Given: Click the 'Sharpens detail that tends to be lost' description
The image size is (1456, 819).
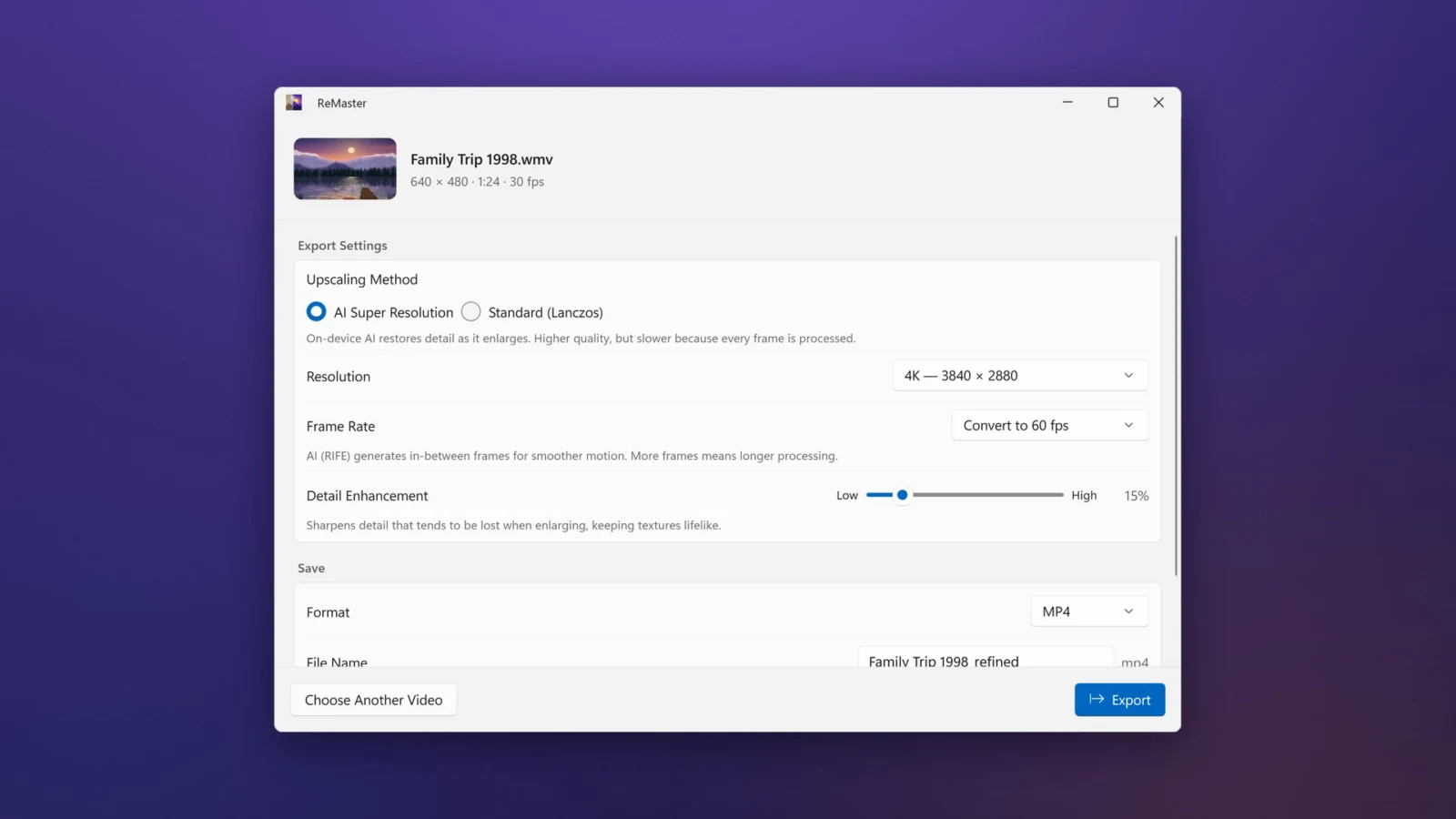Looking at the screenshot, I should tap(513, 525).
